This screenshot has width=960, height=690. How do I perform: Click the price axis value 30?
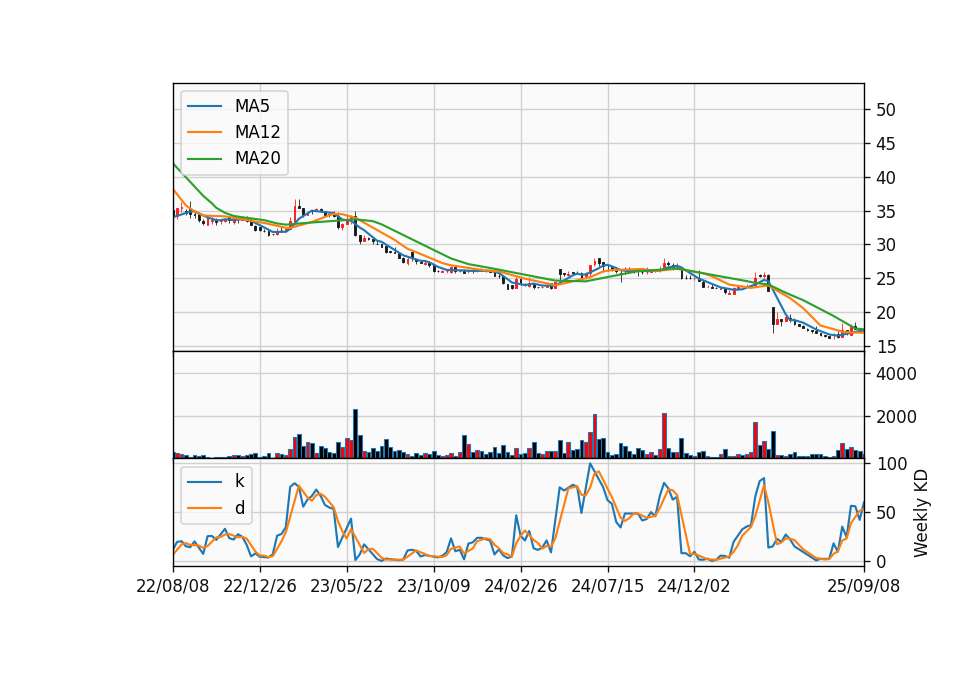point(885,245)
